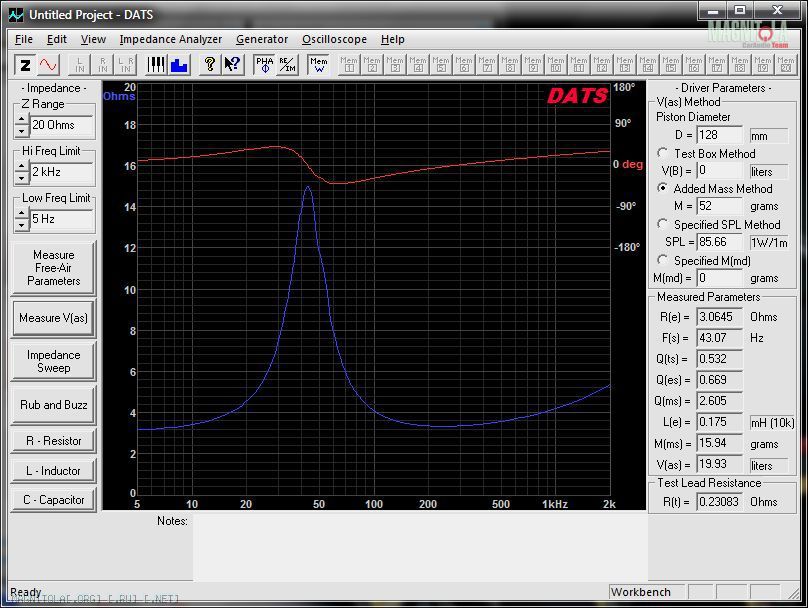
Task: Click the V(as) value 19.93 field
Action: pyautogui.click(x=719, y=464)
